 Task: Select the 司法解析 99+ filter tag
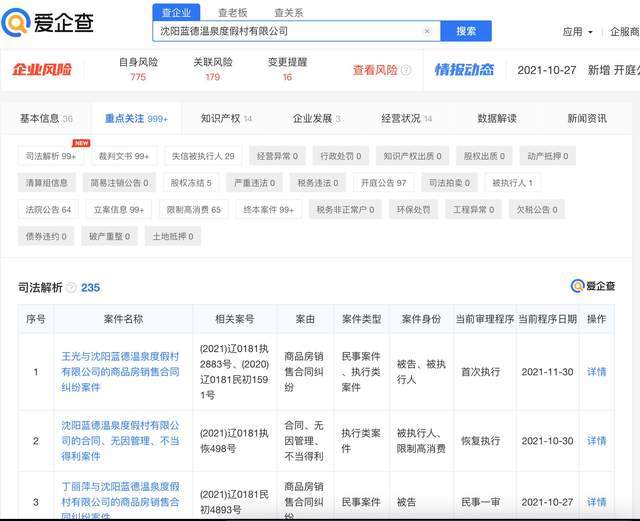(x=51, y=156)
